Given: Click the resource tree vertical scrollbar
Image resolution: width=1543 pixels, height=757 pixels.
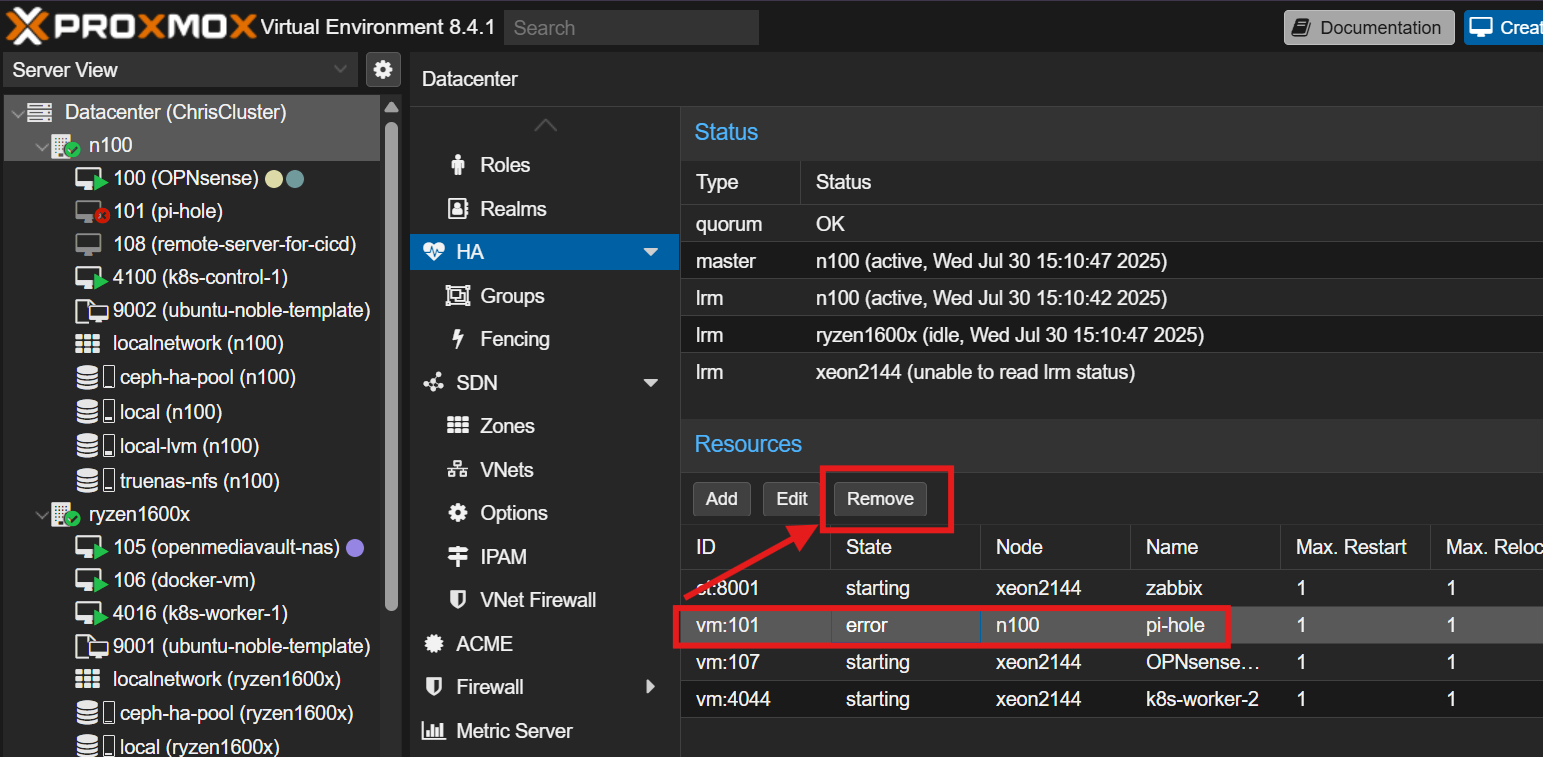Looking at the screenshot, I should tap(391, 365).
